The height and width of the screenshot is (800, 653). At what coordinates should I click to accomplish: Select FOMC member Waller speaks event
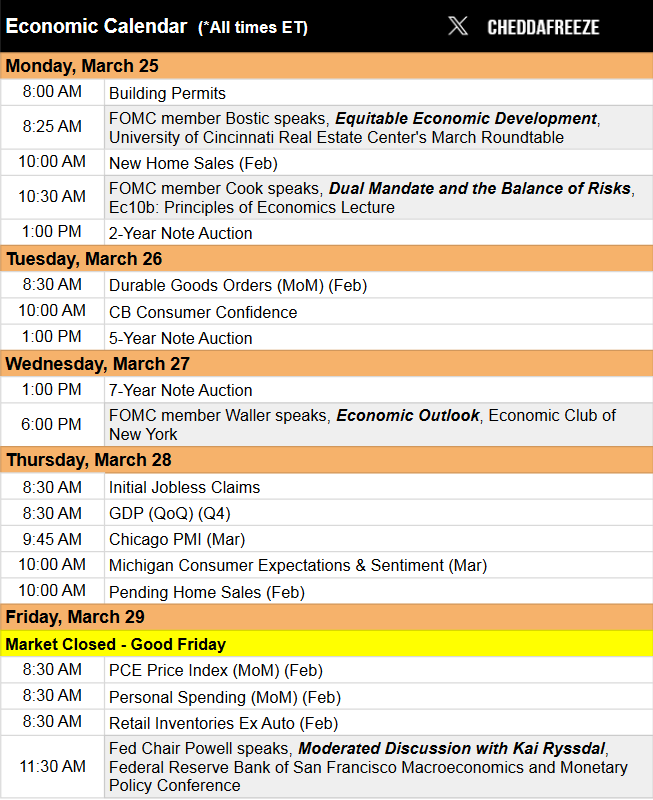(379, 424)
